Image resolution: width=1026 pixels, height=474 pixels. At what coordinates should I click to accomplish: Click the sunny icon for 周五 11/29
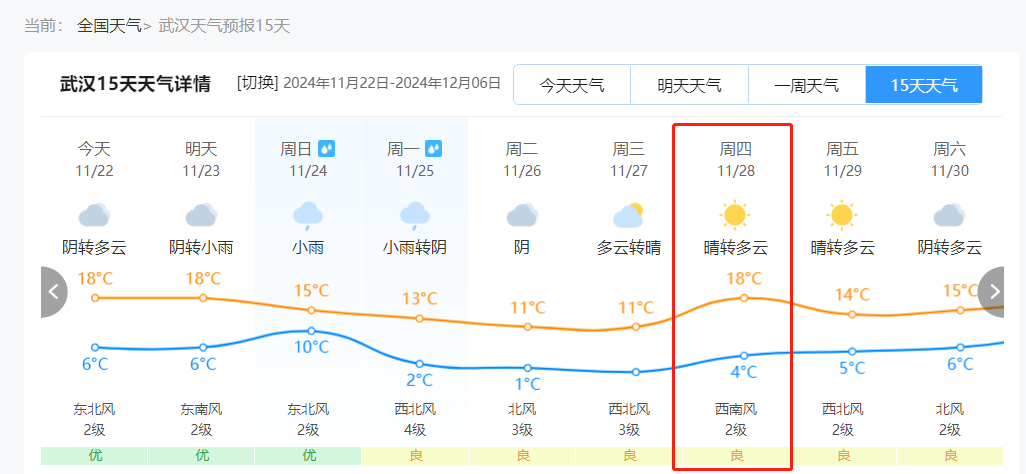(x=841, y=215)
